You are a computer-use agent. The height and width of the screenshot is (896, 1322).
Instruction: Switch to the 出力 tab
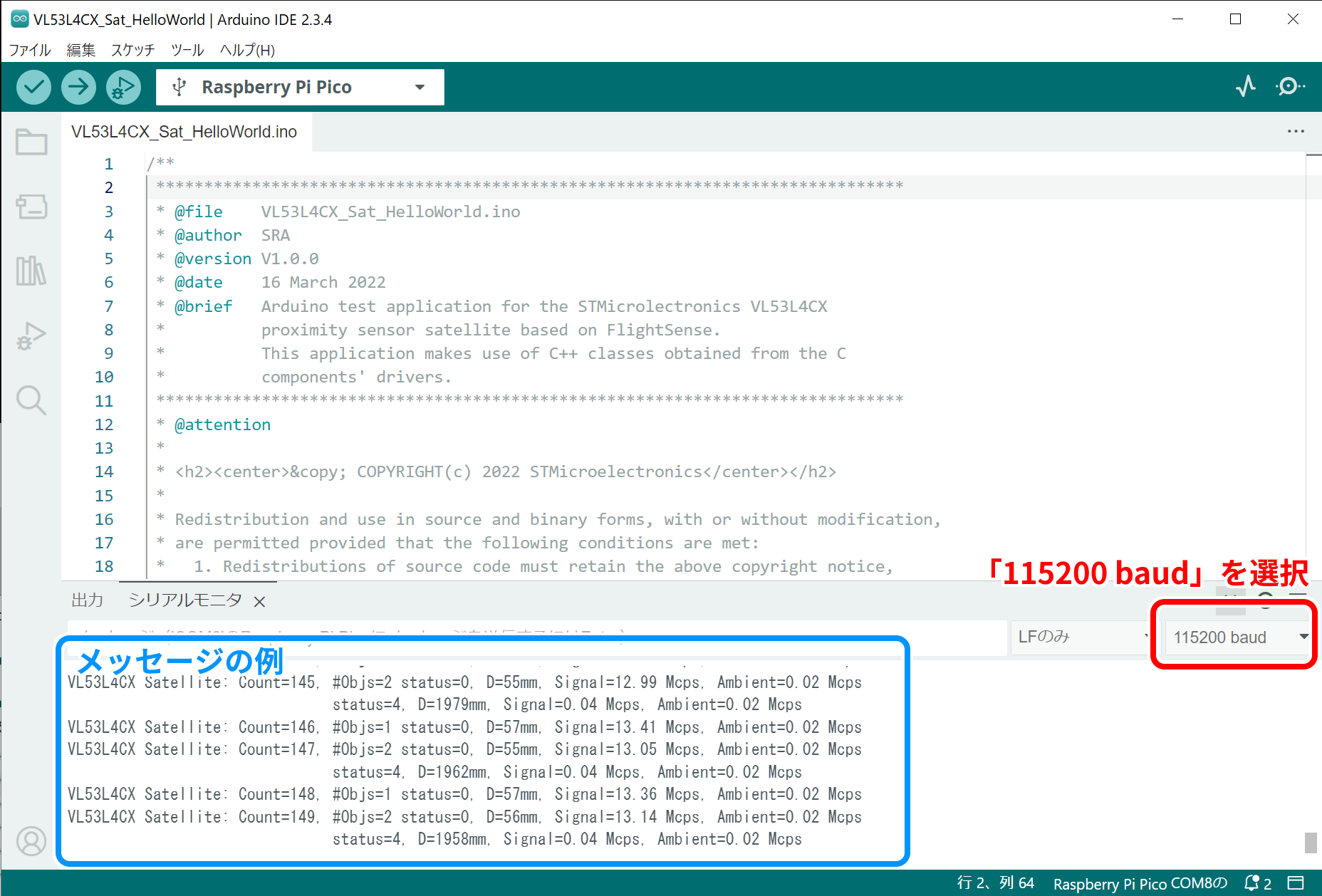pos(88,600)
